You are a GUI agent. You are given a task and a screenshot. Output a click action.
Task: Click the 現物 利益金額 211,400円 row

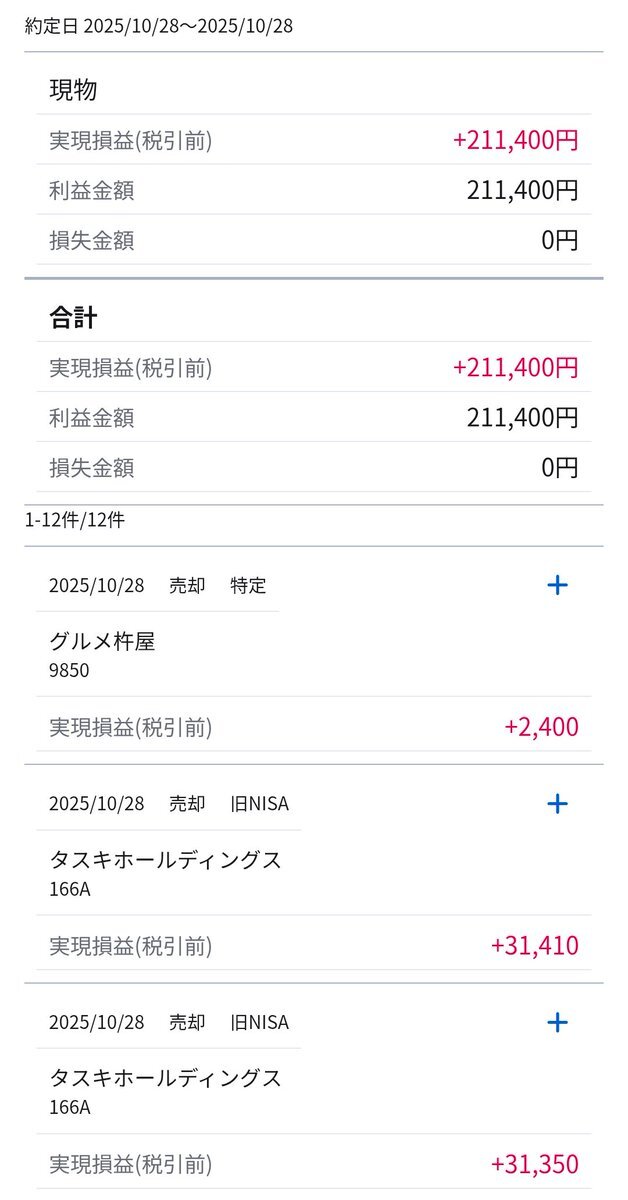[x=313, y=190]
